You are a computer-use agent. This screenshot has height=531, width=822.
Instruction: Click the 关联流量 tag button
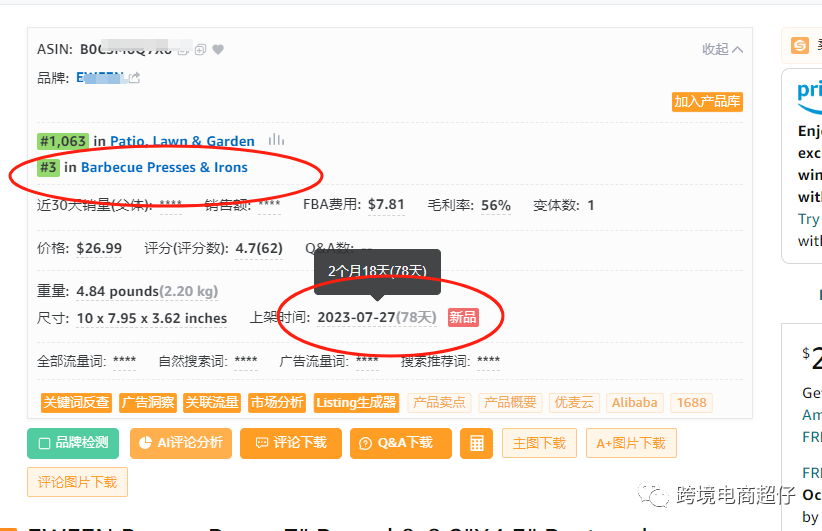212,403
